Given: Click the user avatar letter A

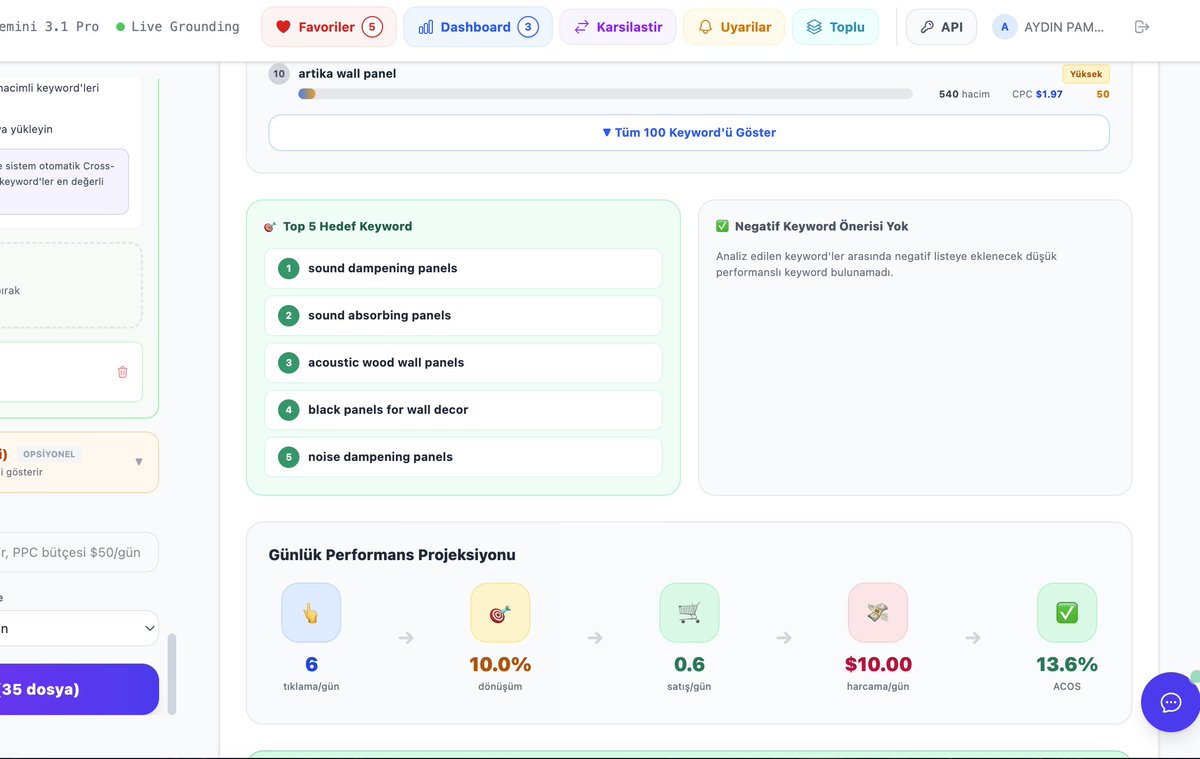Looking at the screenshot, I should (x=1004, y=27).
